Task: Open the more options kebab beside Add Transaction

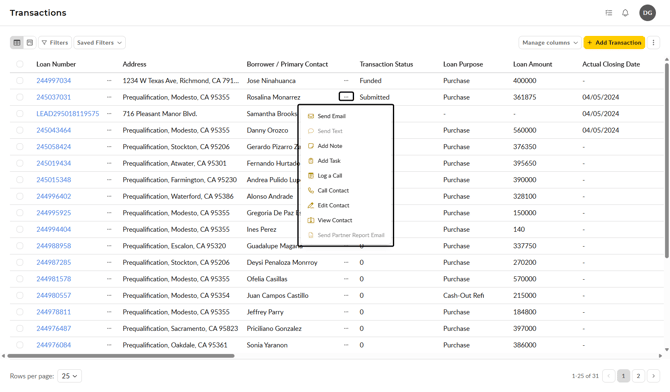Action: pyautogui.click(x=653, y=42)
